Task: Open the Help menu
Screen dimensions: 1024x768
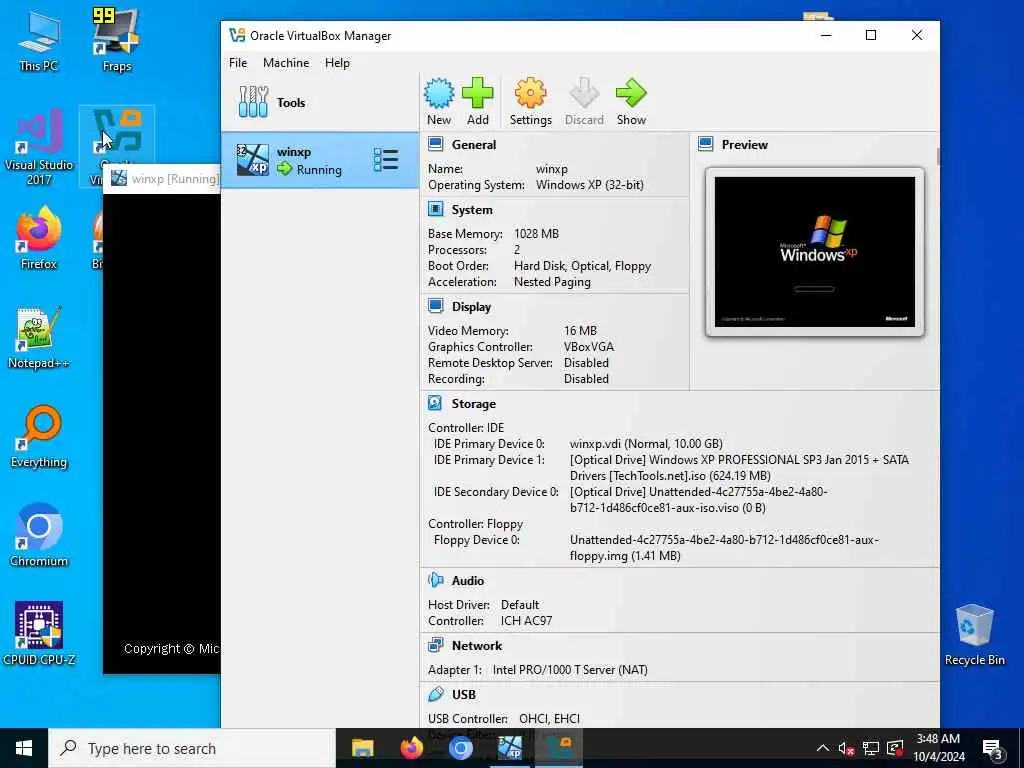Action: 337,63
